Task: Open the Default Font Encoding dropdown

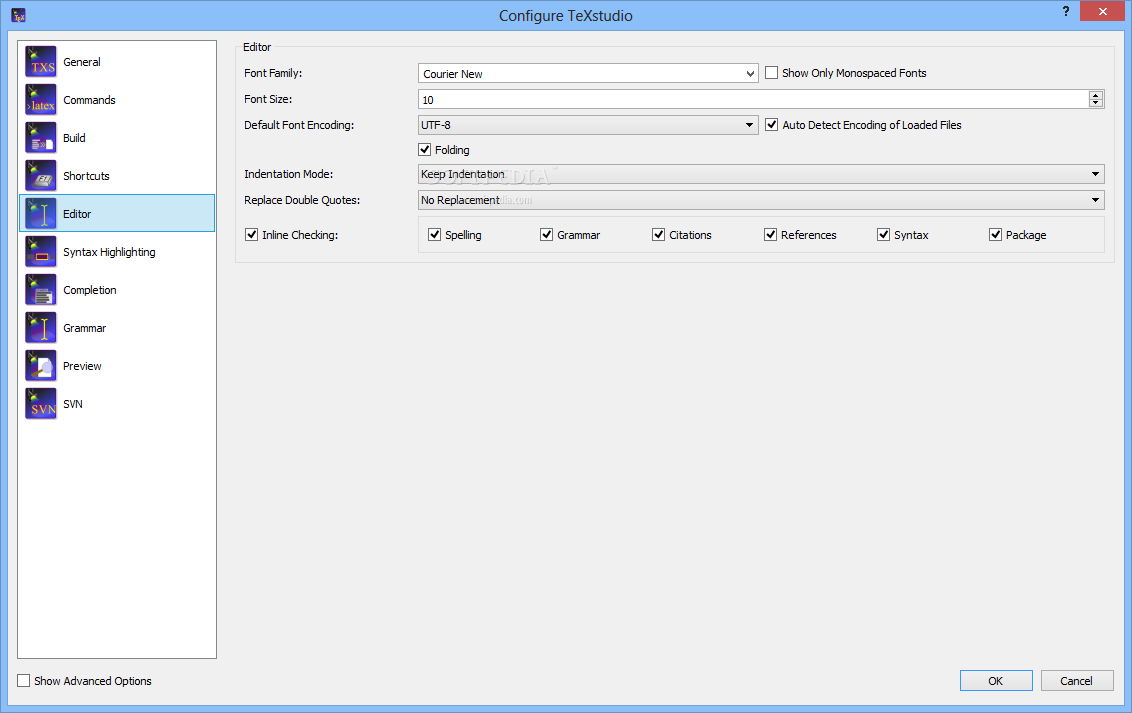Action: pos(588,125)
